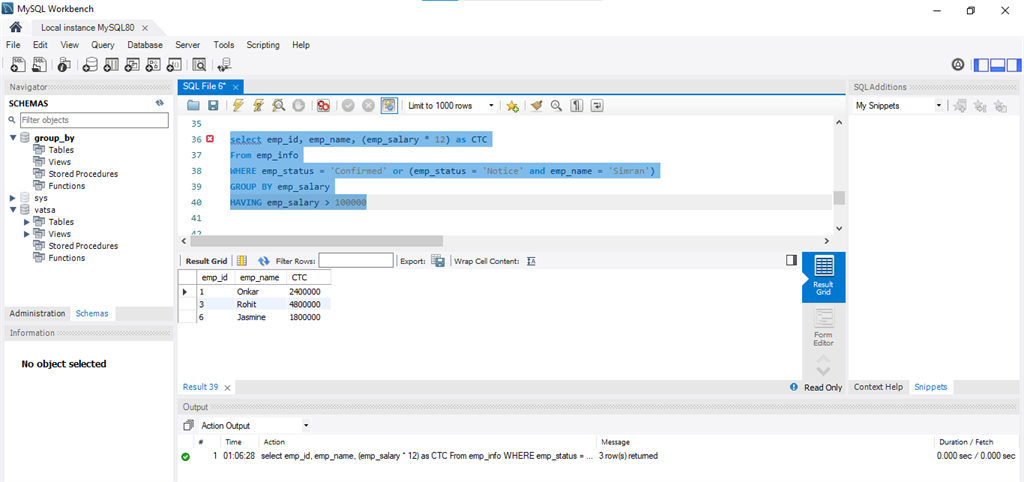The width and height of the screenshot is (1024, 482).
Task: Expand Tables under vatsa schema
Action: pos(27,222)
